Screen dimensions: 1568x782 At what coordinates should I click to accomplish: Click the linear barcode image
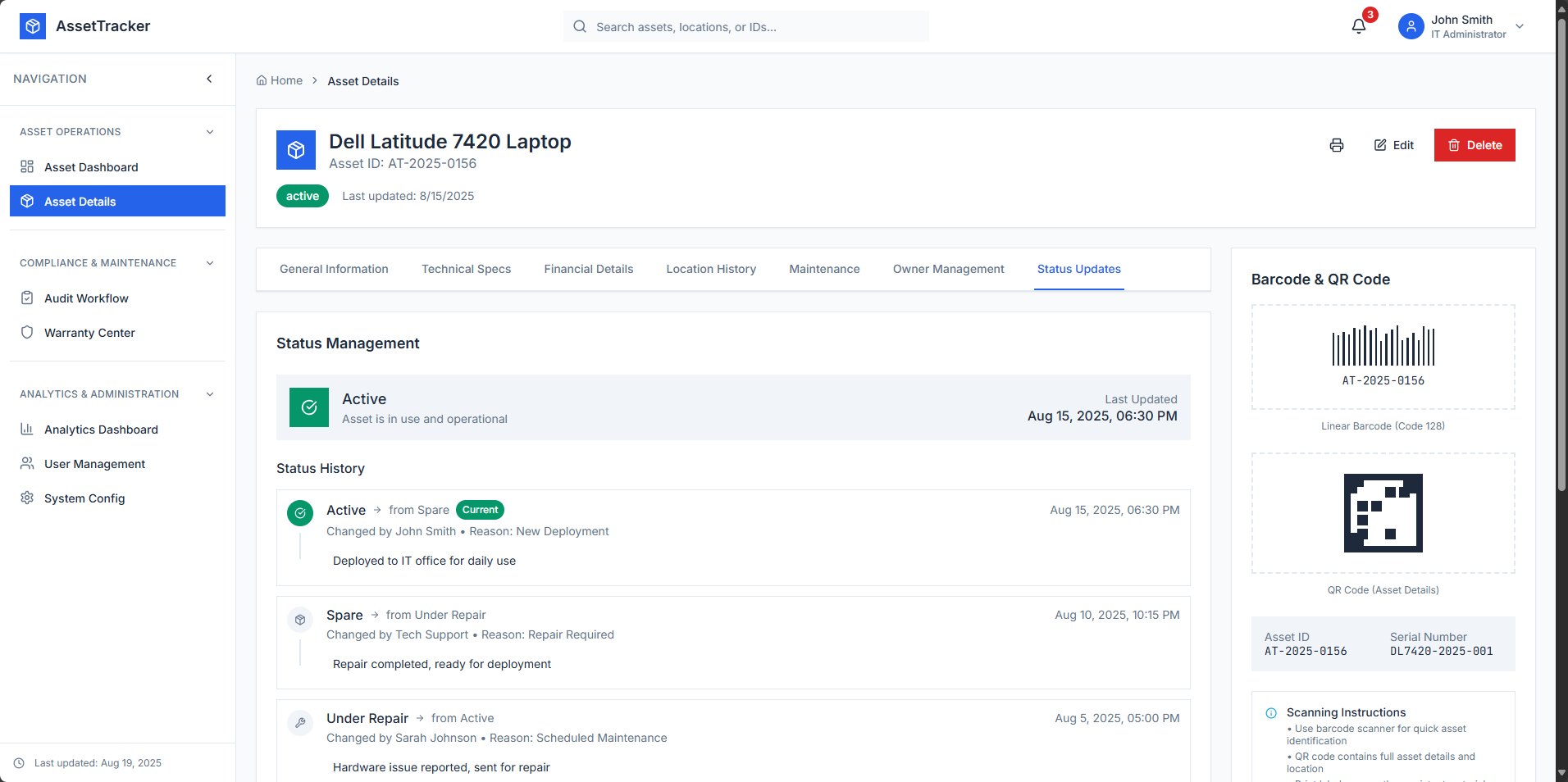(1383, 346)
